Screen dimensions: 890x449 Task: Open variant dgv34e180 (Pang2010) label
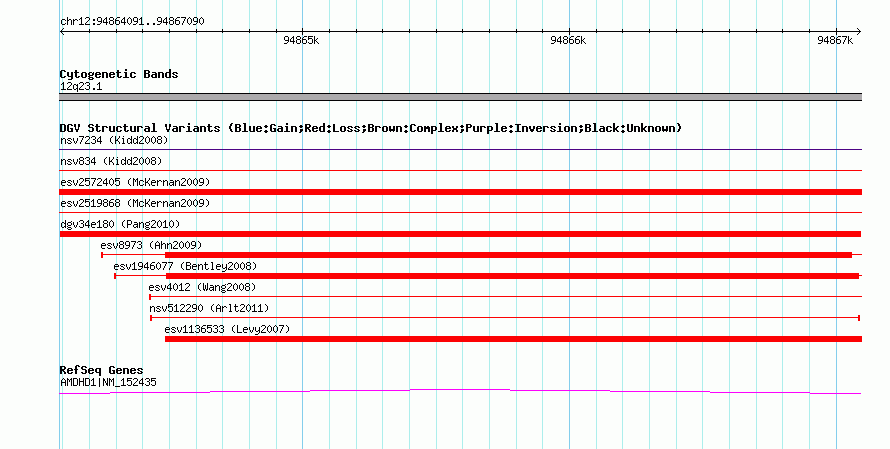click(120, 224)
